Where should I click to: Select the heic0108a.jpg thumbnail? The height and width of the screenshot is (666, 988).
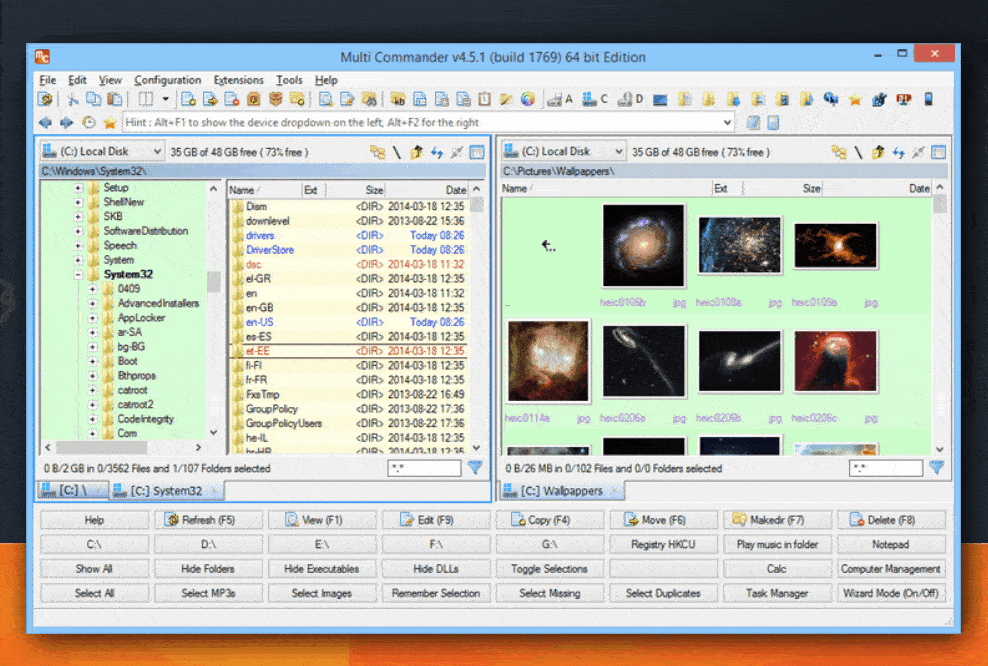(739, 244)
